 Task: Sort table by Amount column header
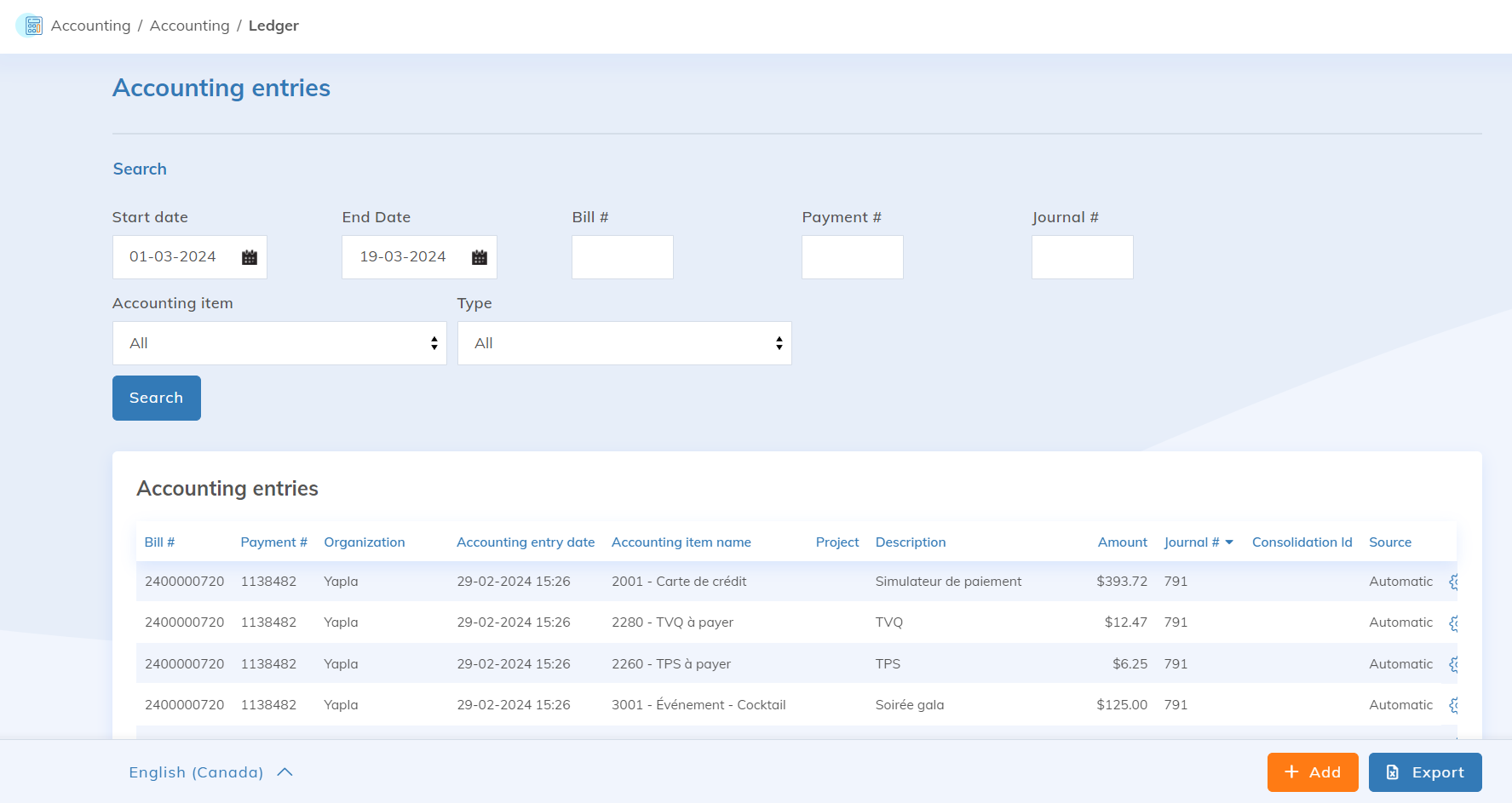[x=1122, y=542]
